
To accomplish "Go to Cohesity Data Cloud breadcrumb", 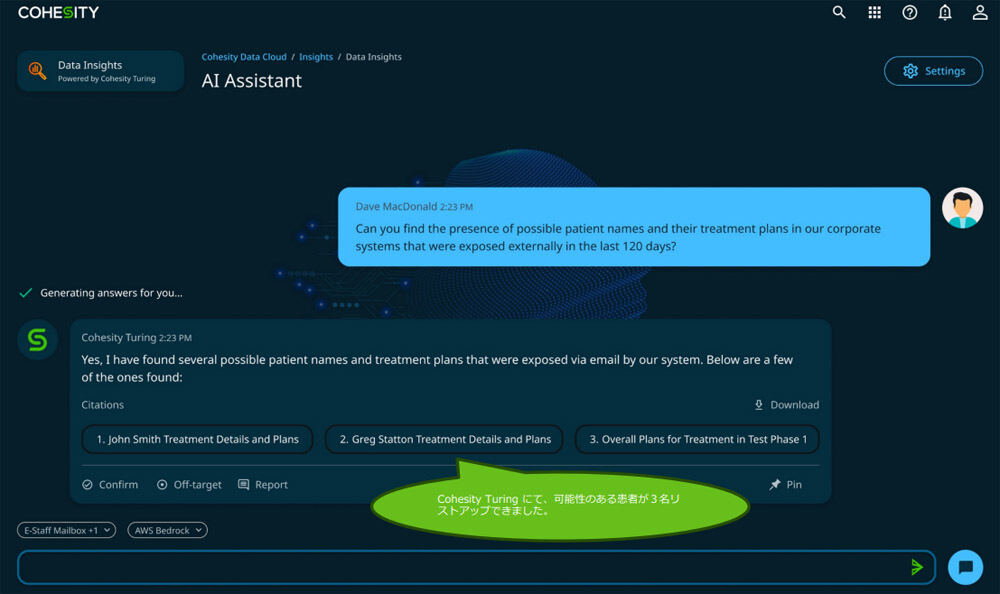I will point(244,57).
